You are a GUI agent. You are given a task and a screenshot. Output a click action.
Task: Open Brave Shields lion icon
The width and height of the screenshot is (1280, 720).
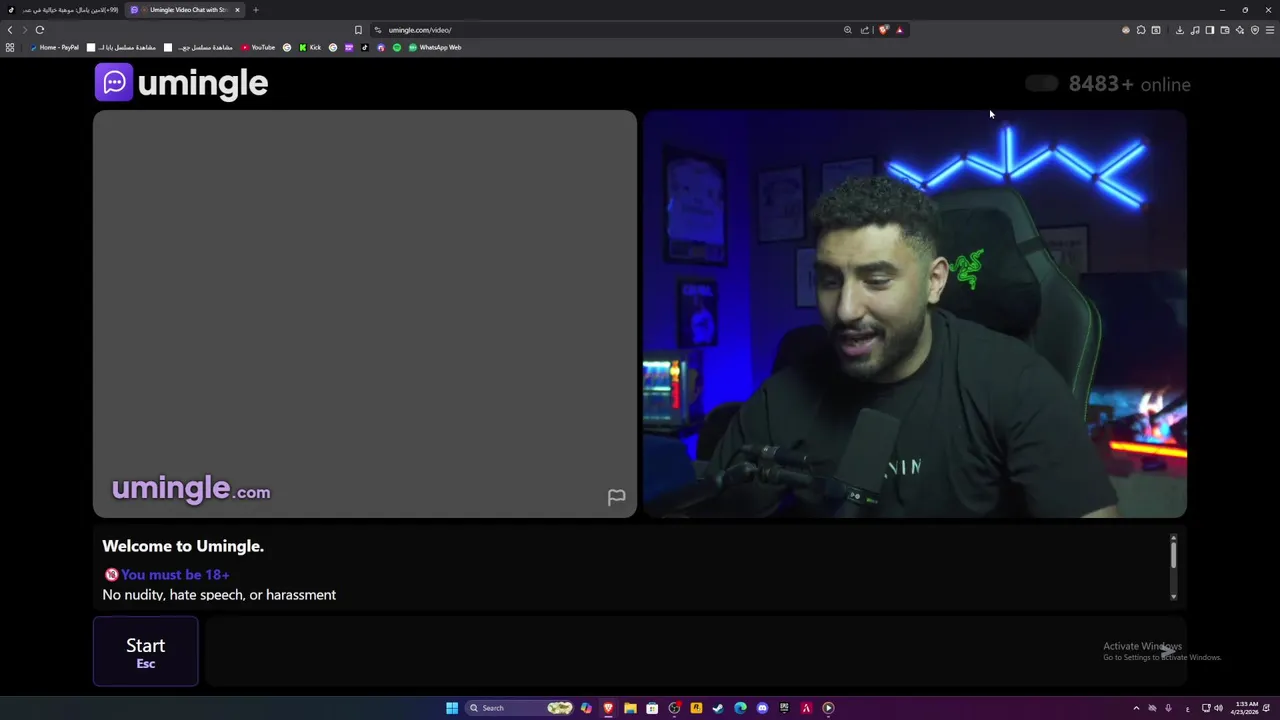pyautogui.click(x=884, y=30)
